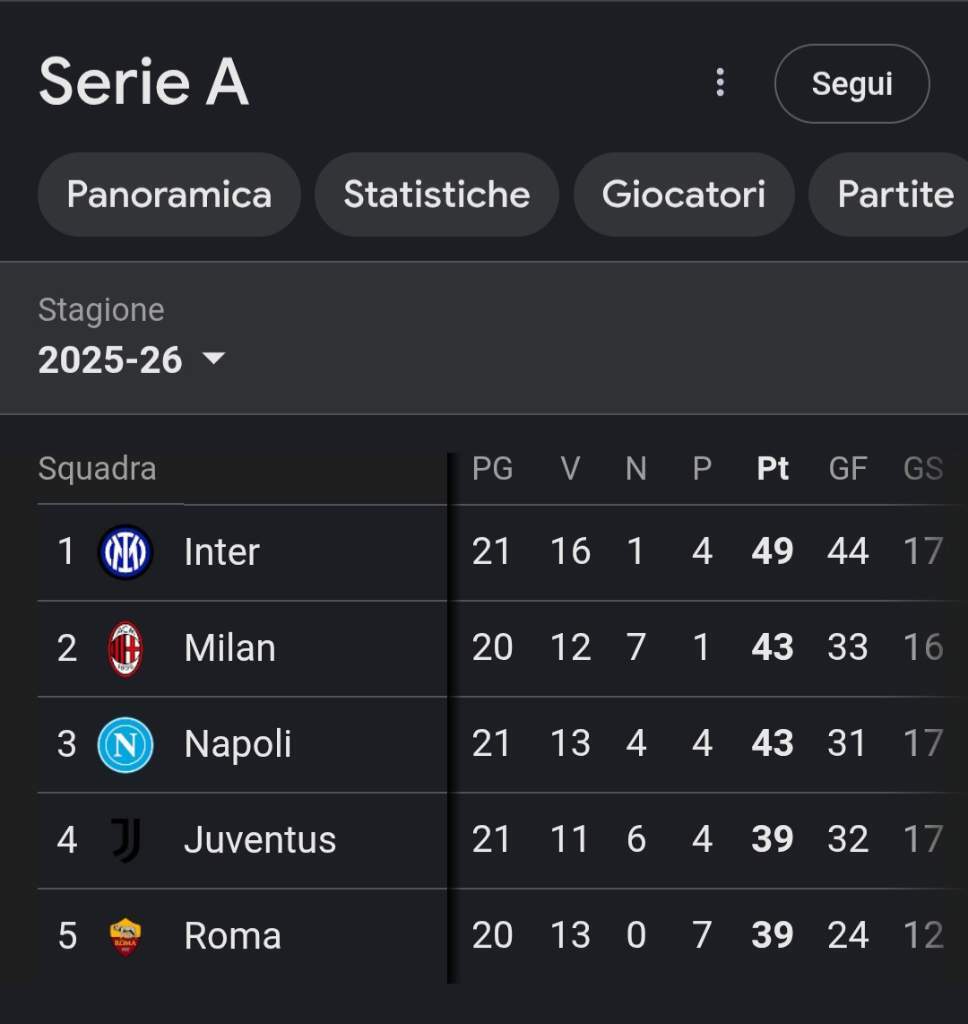Click the GF goals scored column header
This screenshot has width=968, height=1024.
[847, 469]
